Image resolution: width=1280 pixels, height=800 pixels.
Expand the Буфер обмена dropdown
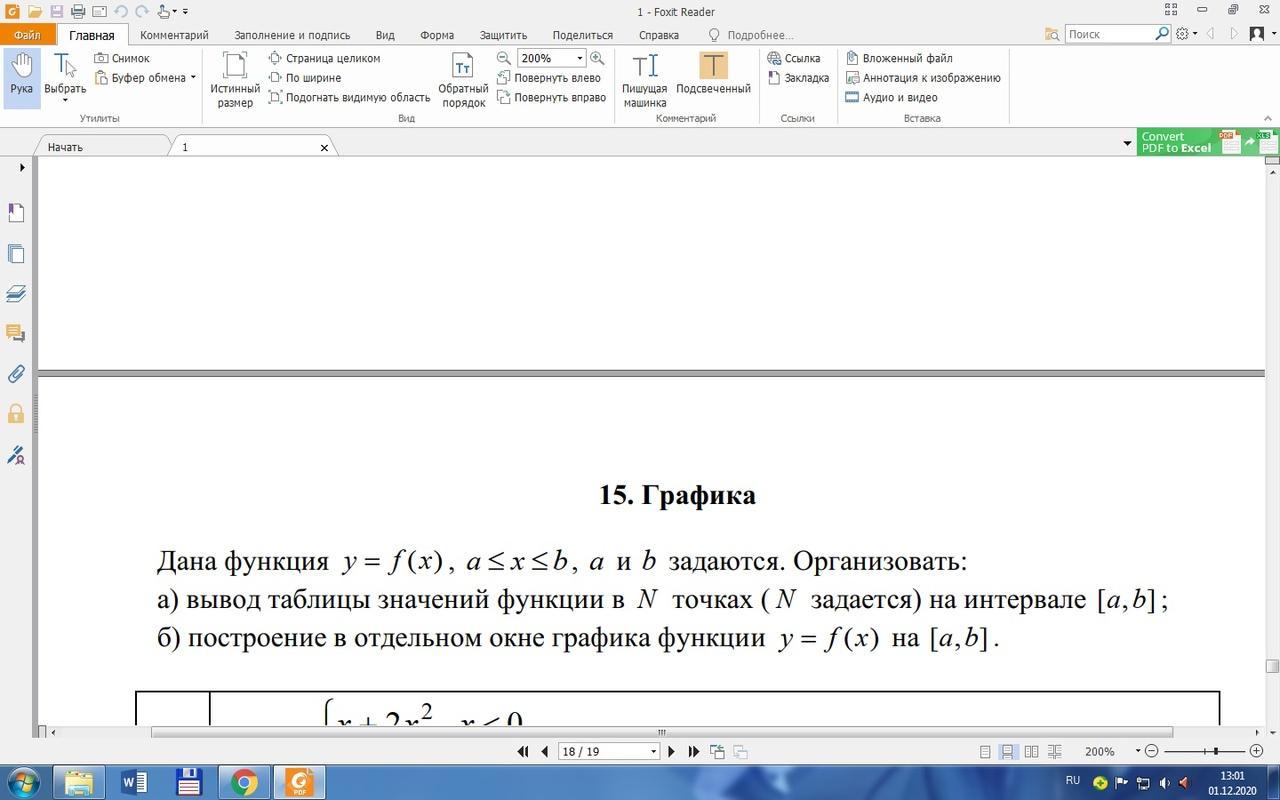(x=193, y=78)
